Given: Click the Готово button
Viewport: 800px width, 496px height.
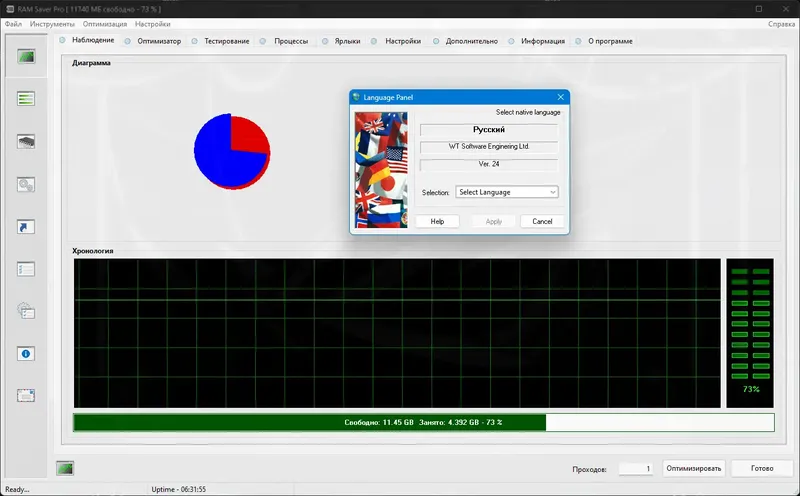Looking at the screenshot, I should point(762,468).
